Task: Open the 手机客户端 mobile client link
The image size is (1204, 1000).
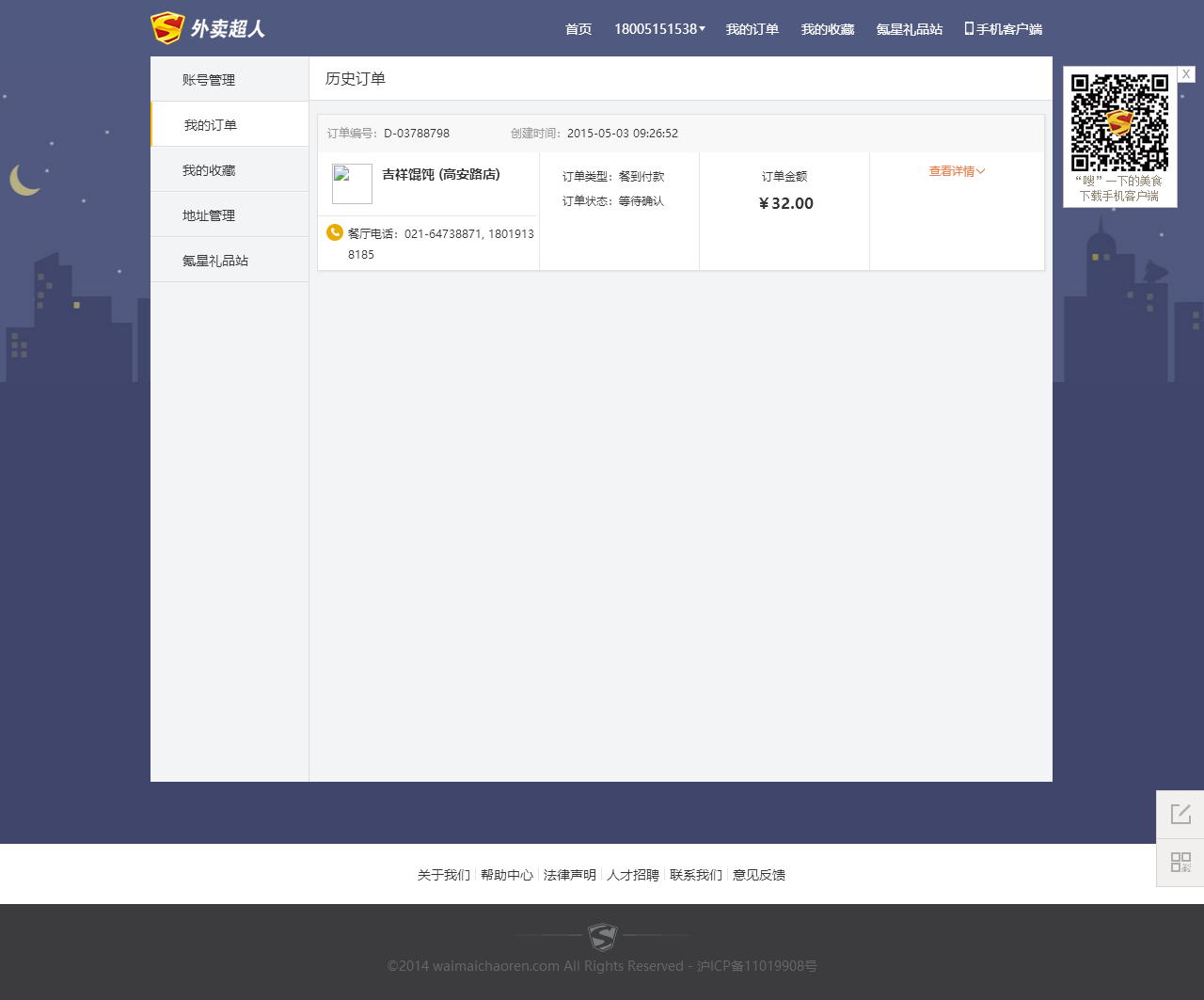Action: coord(1003,29)
